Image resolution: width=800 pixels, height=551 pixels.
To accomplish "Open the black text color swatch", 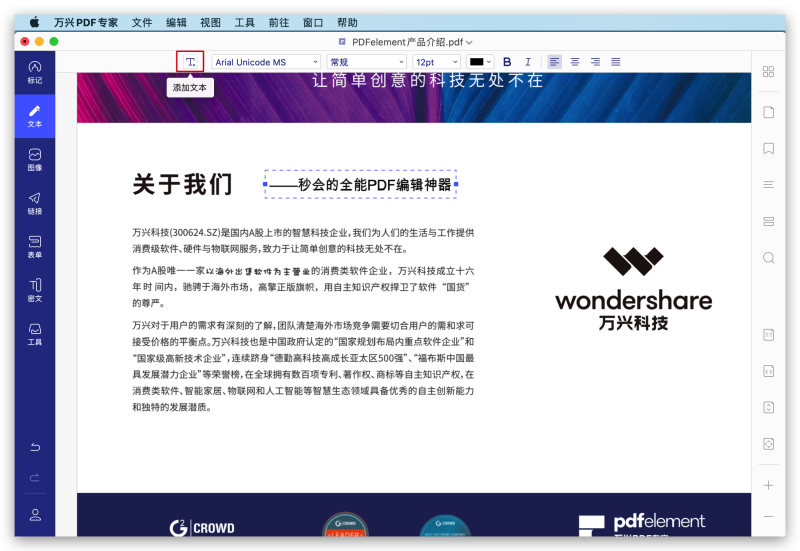I will pyautogui.click(x=481, y=62).
